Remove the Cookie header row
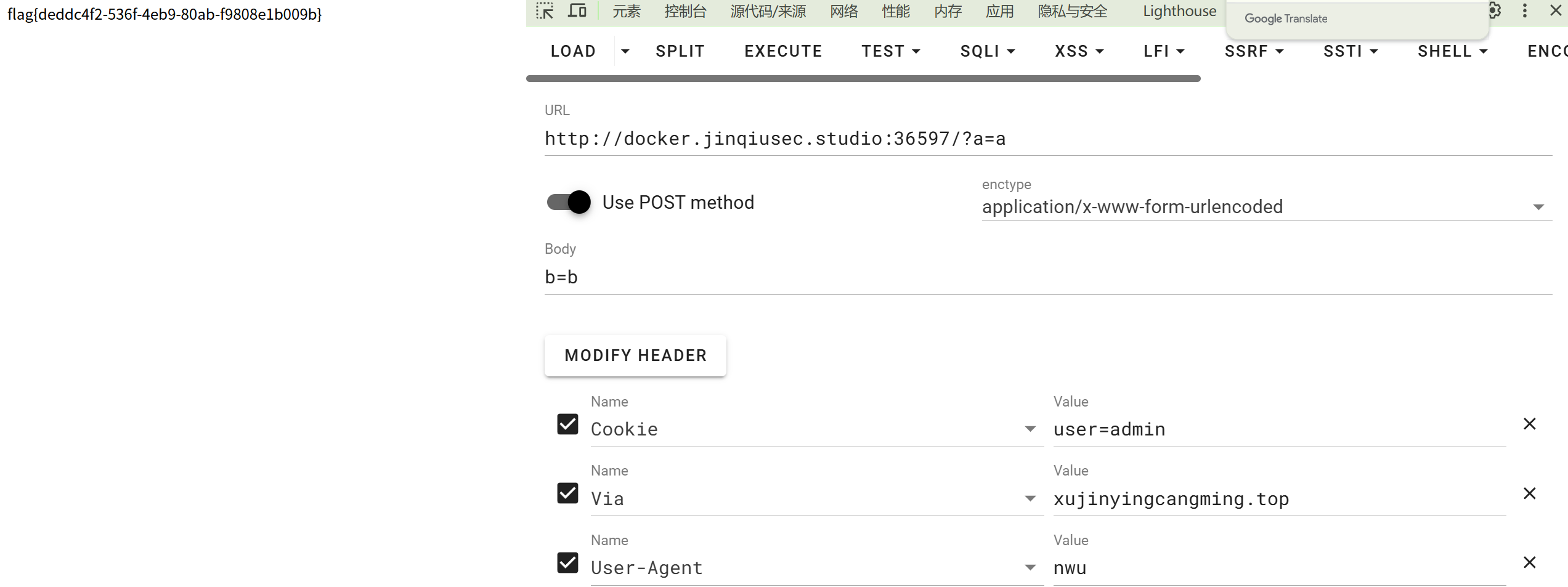The image size is (1568, 587). point(1529,424)
